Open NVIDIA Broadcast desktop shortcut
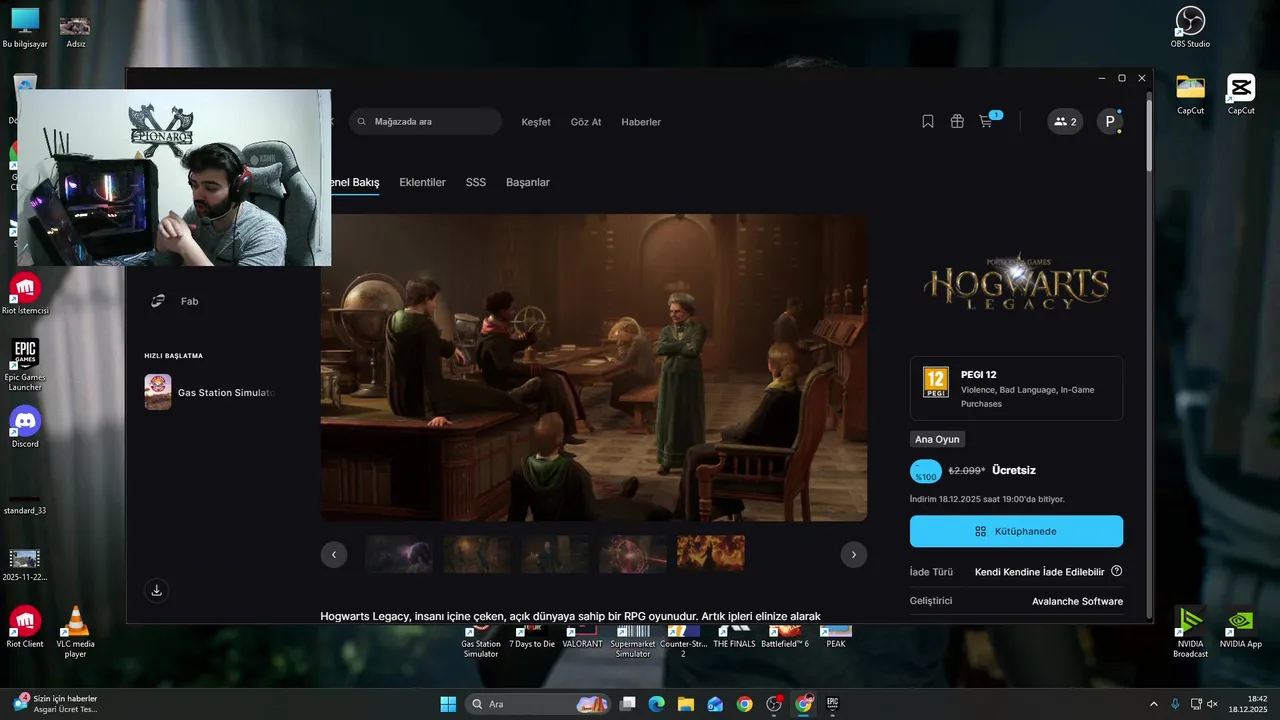Screen dimensions: 1280x720 coord(1190,632)
